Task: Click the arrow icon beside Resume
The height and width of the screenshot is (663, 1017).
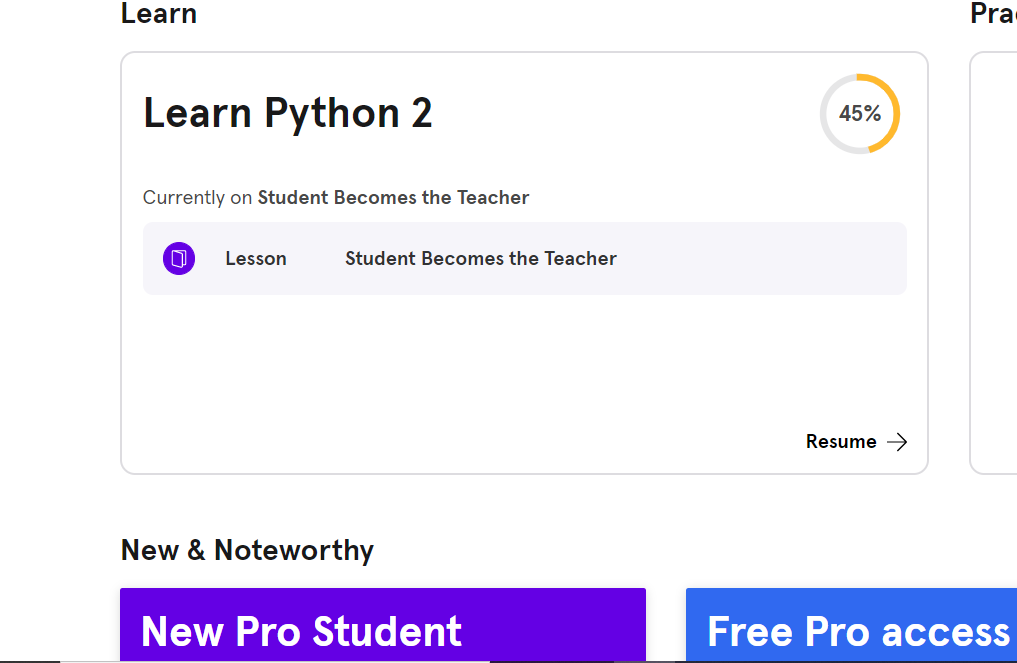Action: [897, 442]
